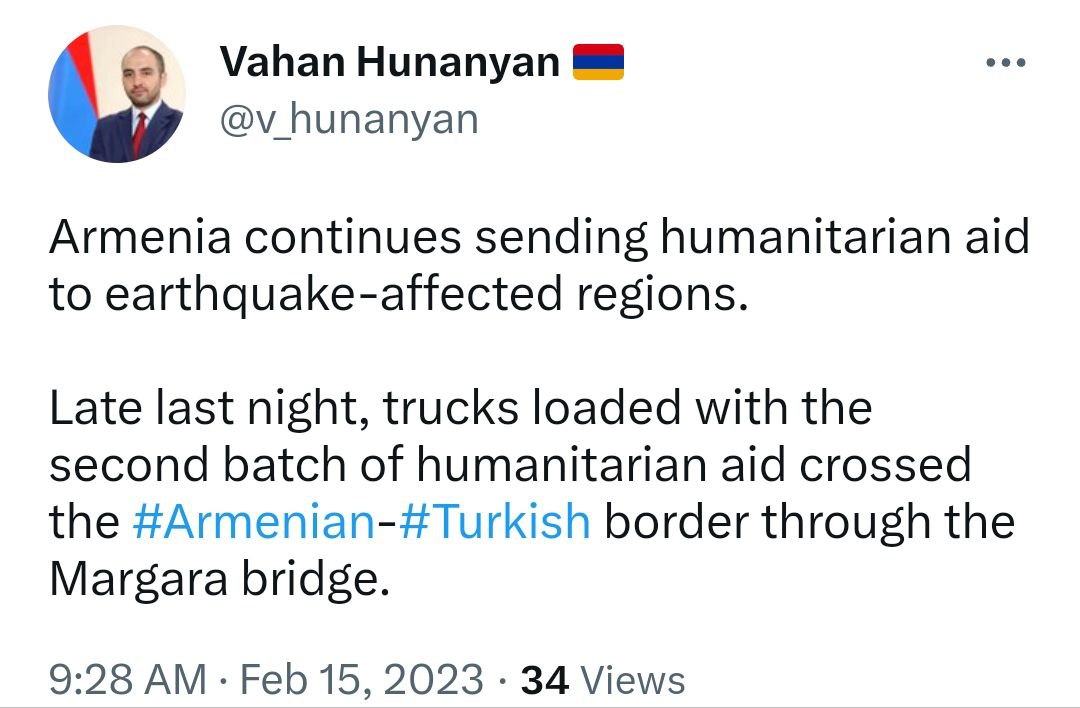
Task: Click the earthquake-affected regions phrase
Action: (426, 295)
